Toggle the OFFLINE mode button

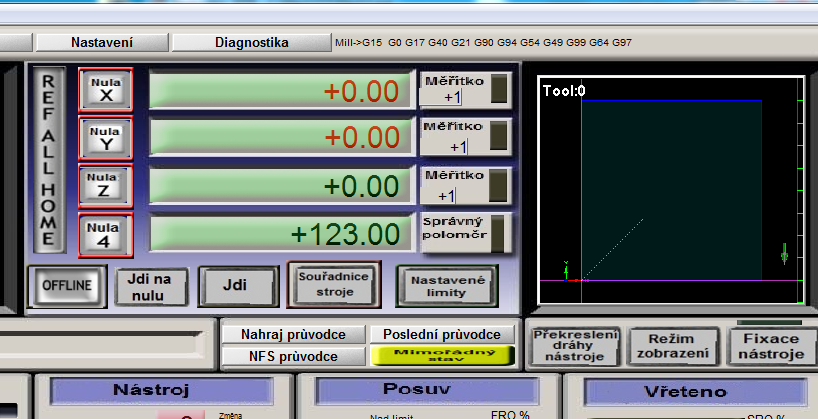point(67,285)
